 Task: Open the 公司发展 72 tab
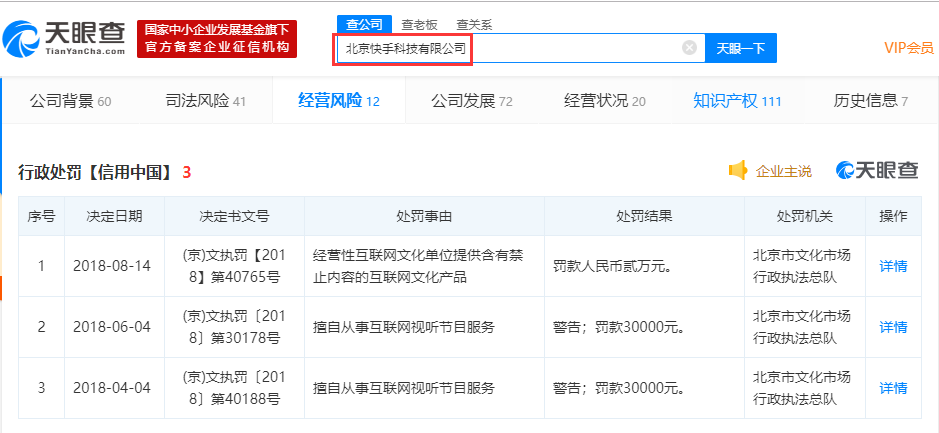pyautogui.click(x=472, y=101)
